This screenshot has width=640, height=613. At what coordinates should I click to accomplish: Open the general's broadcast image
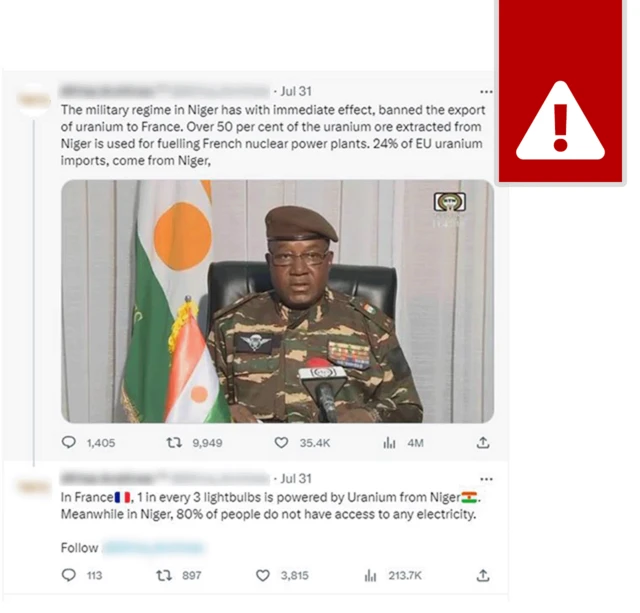click(278, 301)
